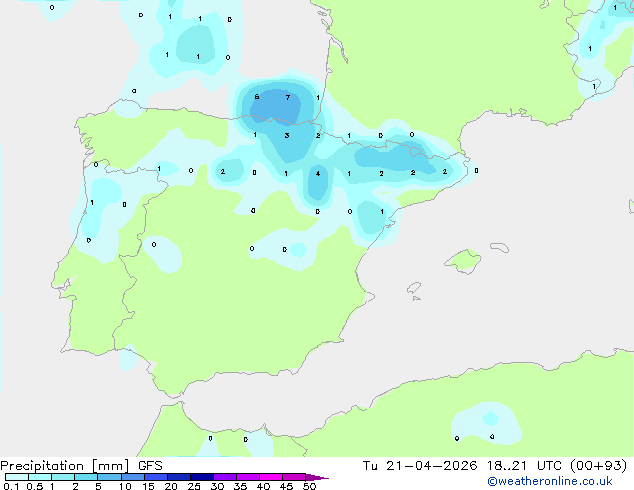Viewport: 634px width, 490px height.
Task: Click the 0.5–1 mm legend color swatch
Action: click(x=40, y=477)
